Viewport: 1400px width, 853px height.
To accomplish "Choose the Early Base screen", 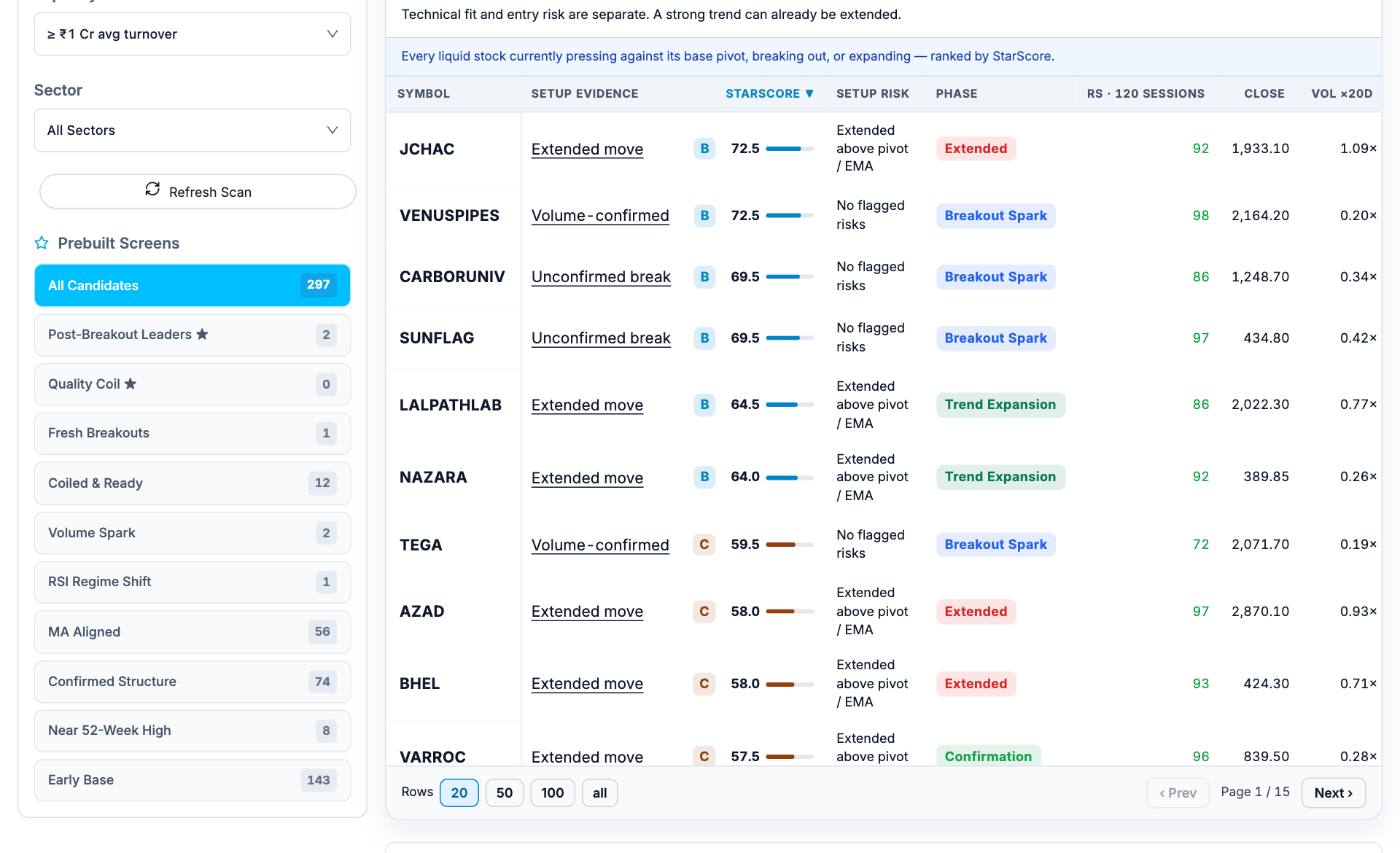I will 192,780.
